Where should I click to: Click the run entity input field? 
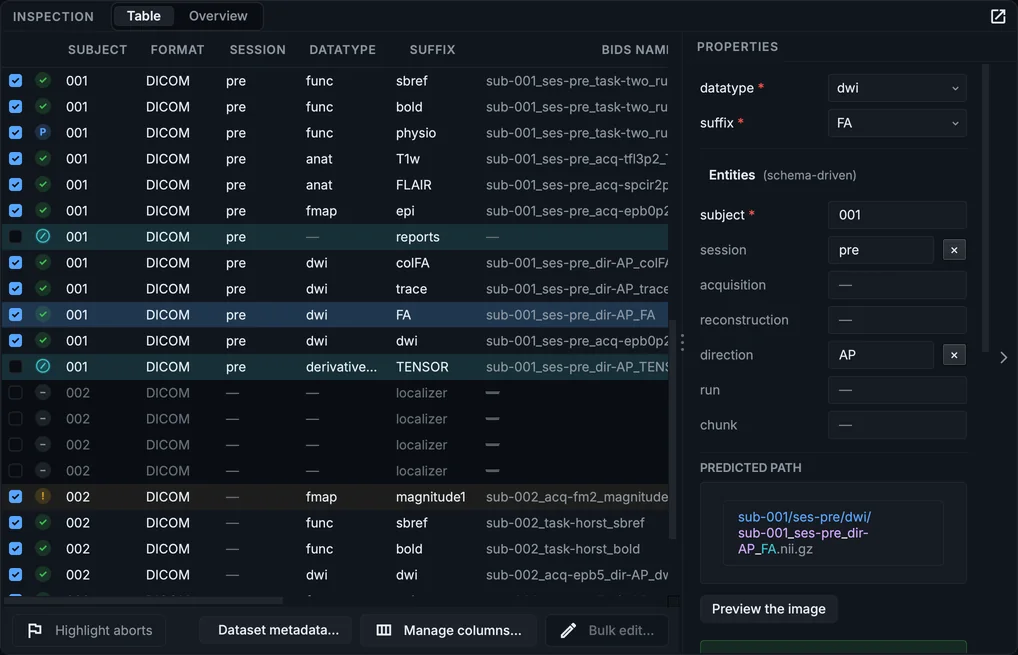click(897, 390)
